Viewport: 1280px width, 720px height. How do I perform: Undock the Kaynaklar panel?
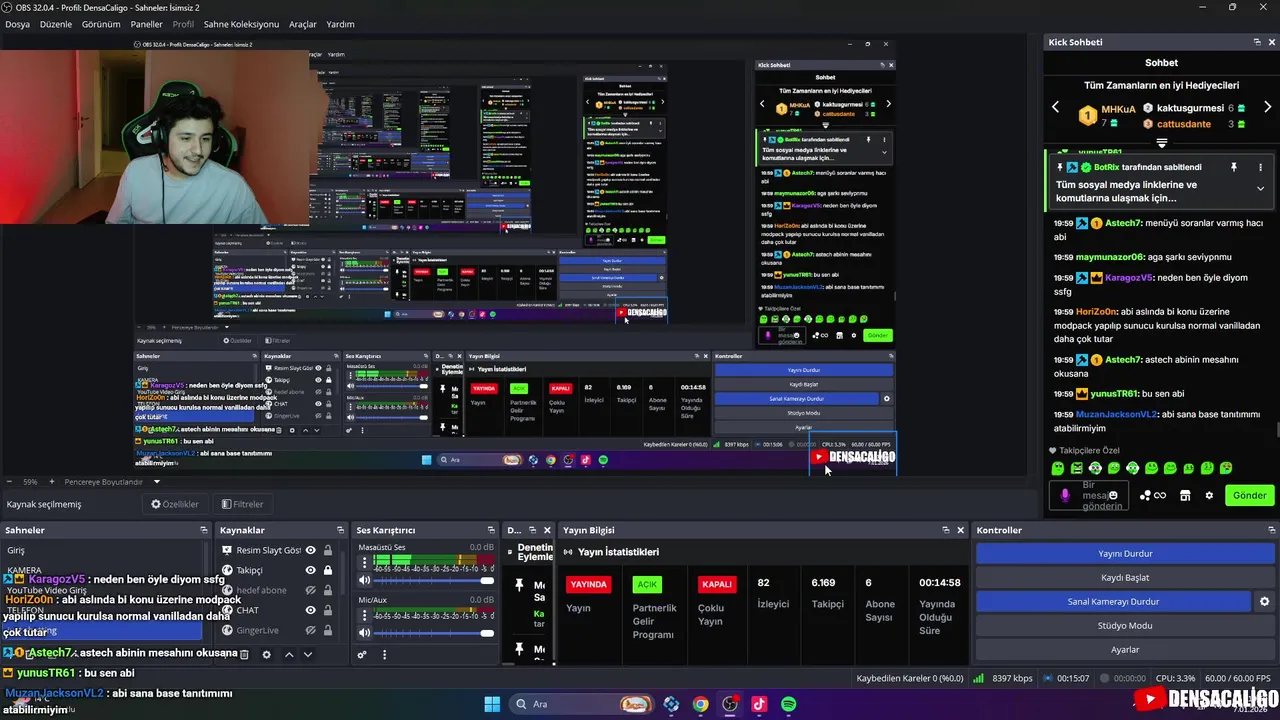(x=339, y=530)
